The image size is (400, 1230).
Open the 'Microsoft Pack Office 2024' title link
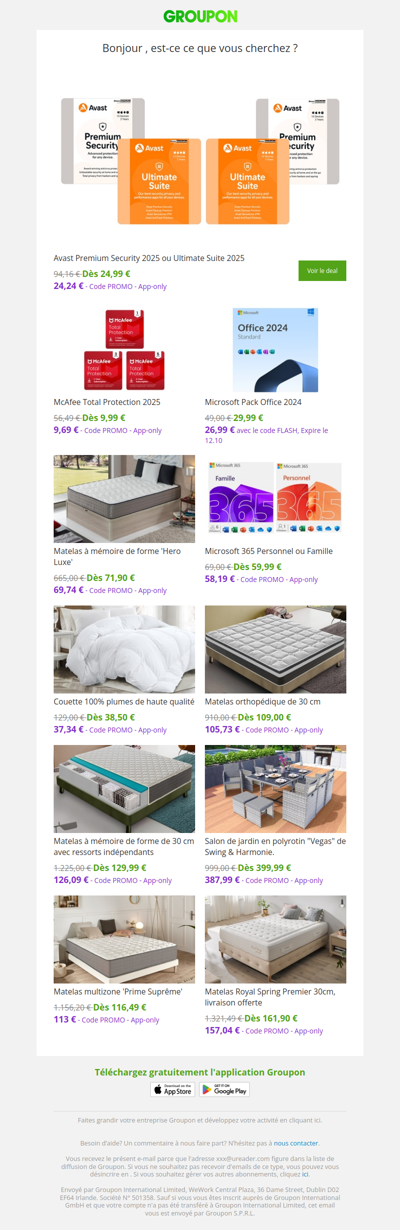(253, 402)
